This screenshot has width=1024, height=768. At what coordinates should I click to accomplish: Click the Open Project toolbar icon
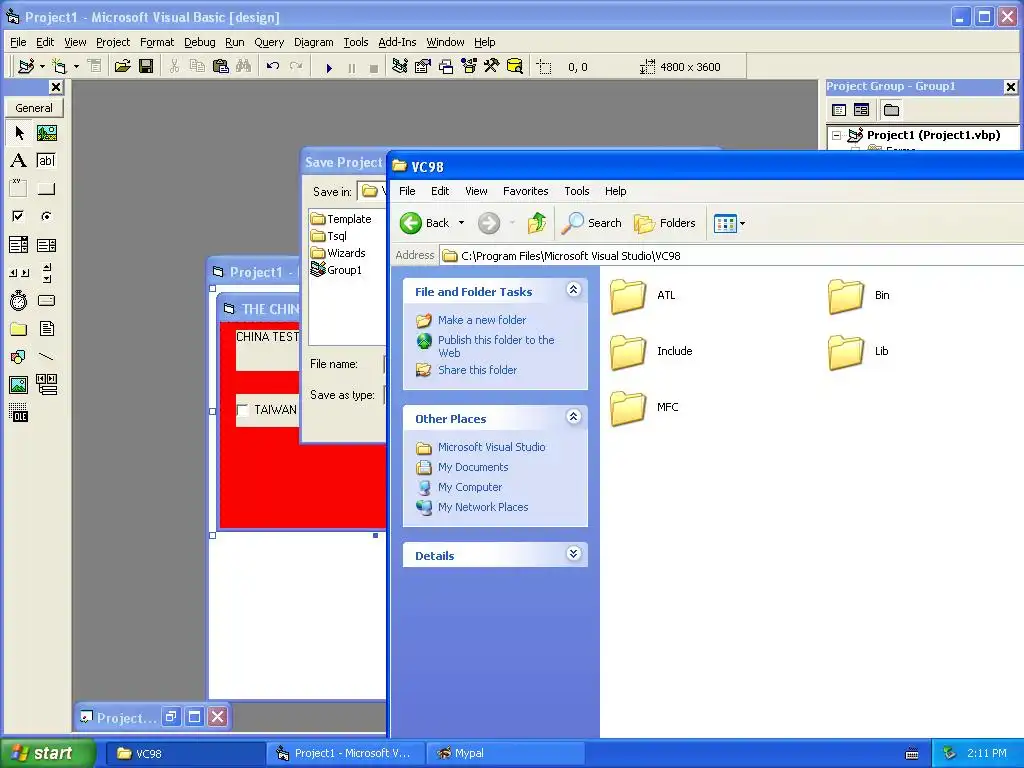[x=122, y=66]
